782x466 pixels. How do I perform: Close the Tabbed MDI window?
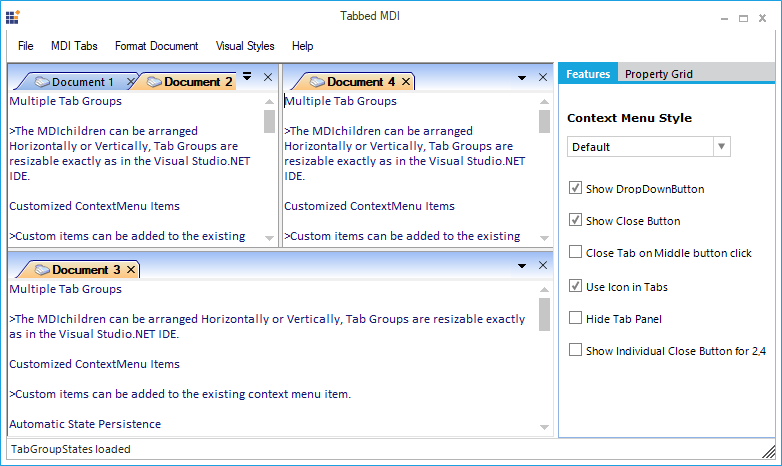[x=763, y=18]
